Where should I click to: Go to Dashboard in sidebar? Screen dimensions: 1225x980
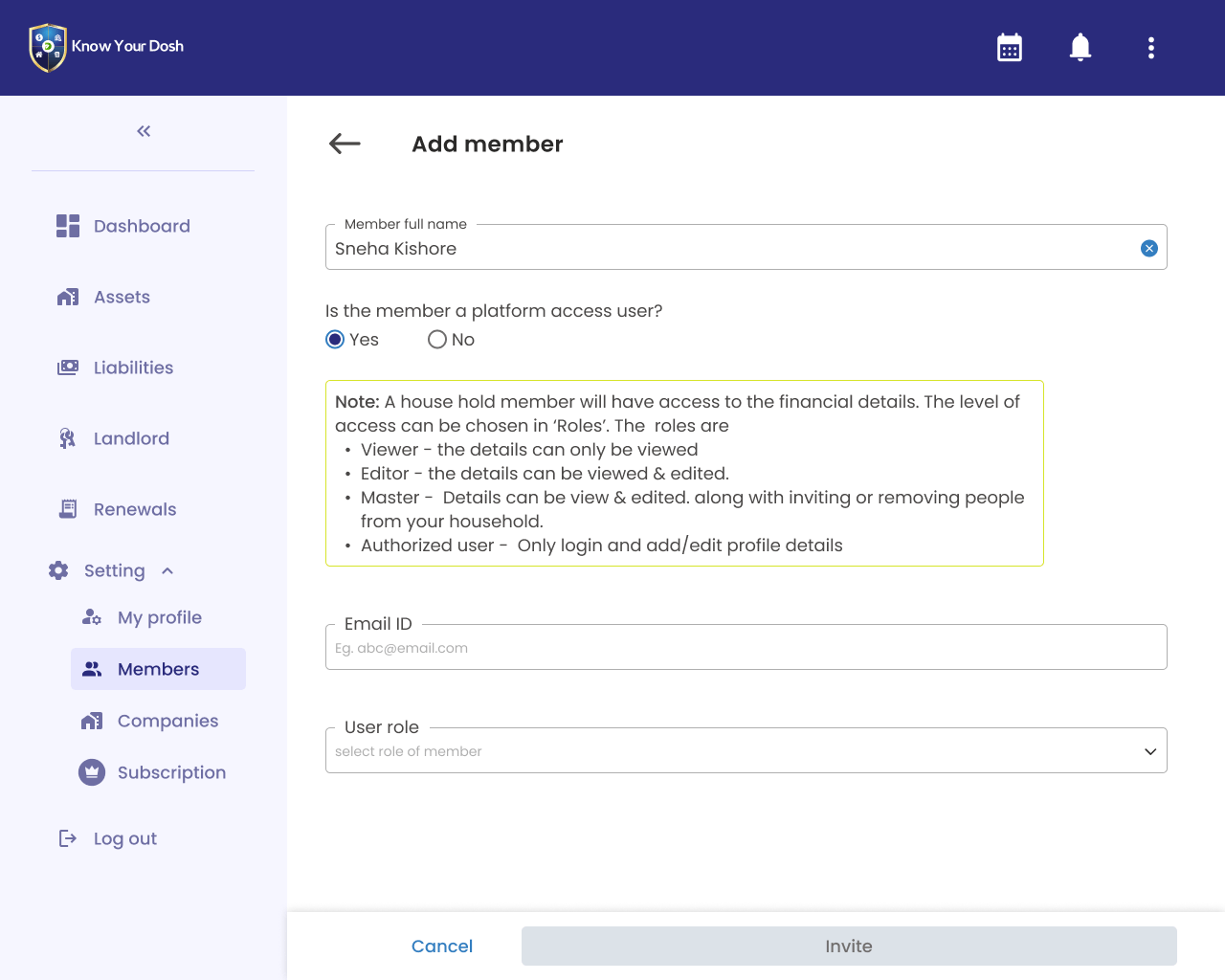click(x=141, y=227)
